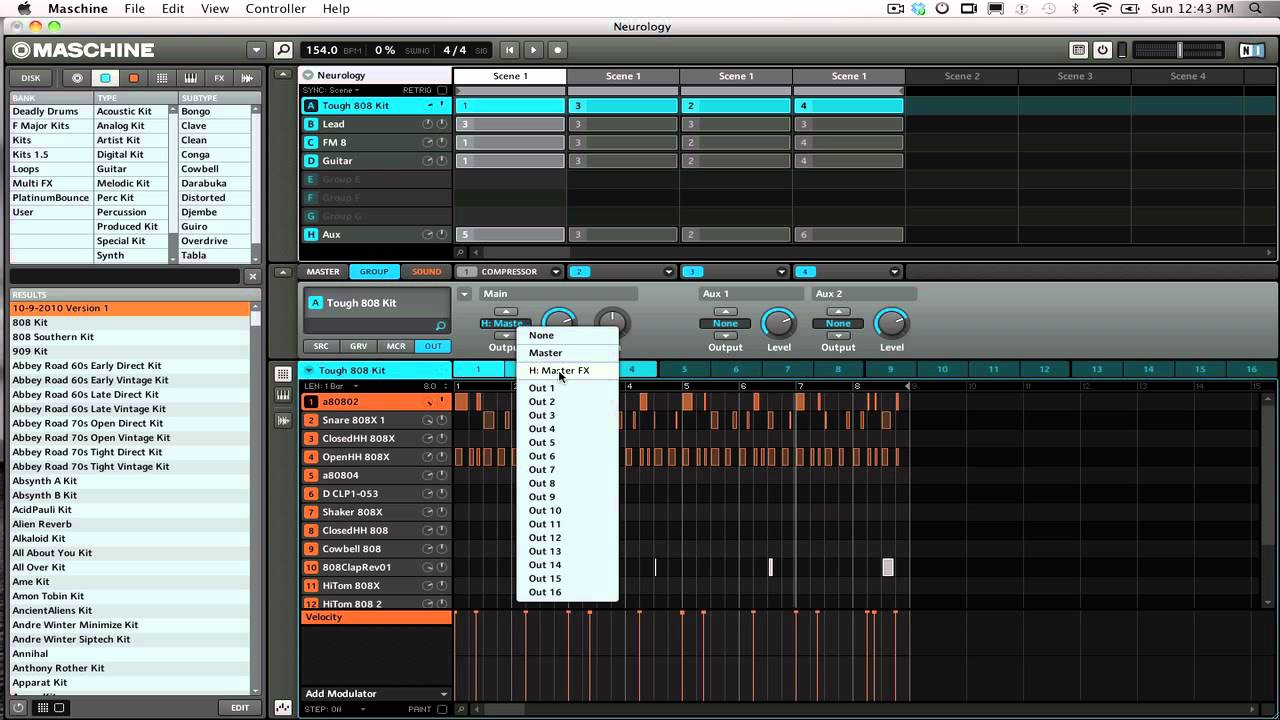The height and width of the screenshot is (720, 1280).
Task: Adjust the Aux 2 Level knob
Action: pos(891,322)
